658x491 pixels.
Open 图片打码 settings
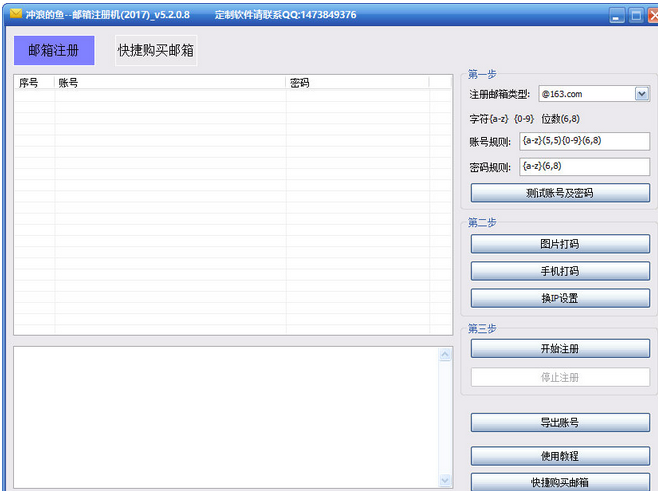[x=560, y=244]
